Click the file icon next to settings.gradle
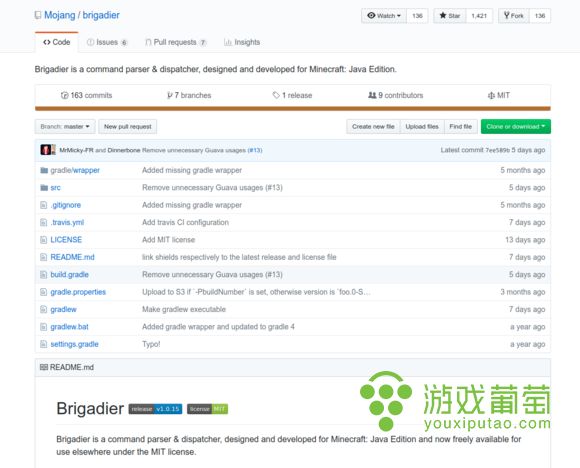This screenshot has height=468, width=580. (x=43, y=344)
